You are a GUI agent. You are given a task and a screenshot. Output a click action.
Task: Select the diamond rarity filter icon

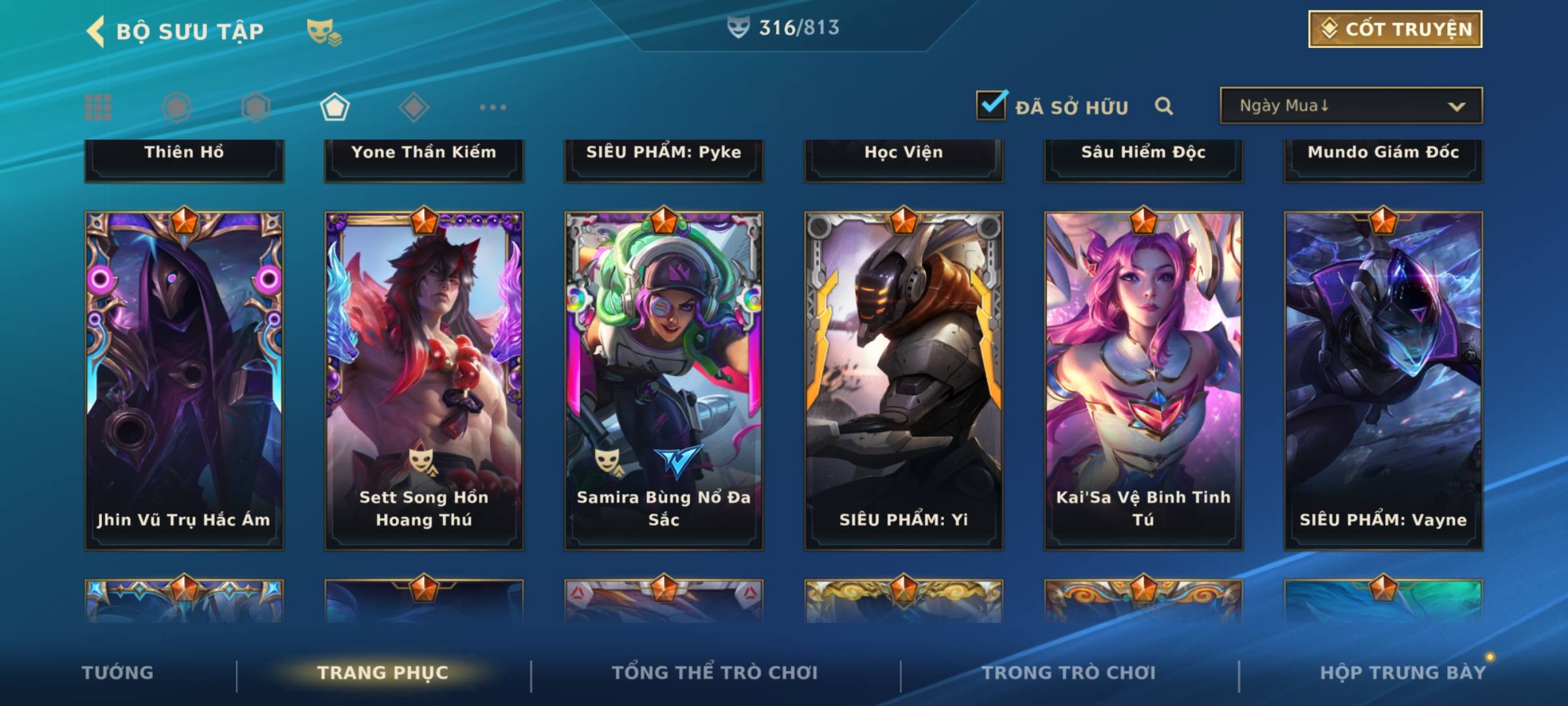tap(414, 107)
